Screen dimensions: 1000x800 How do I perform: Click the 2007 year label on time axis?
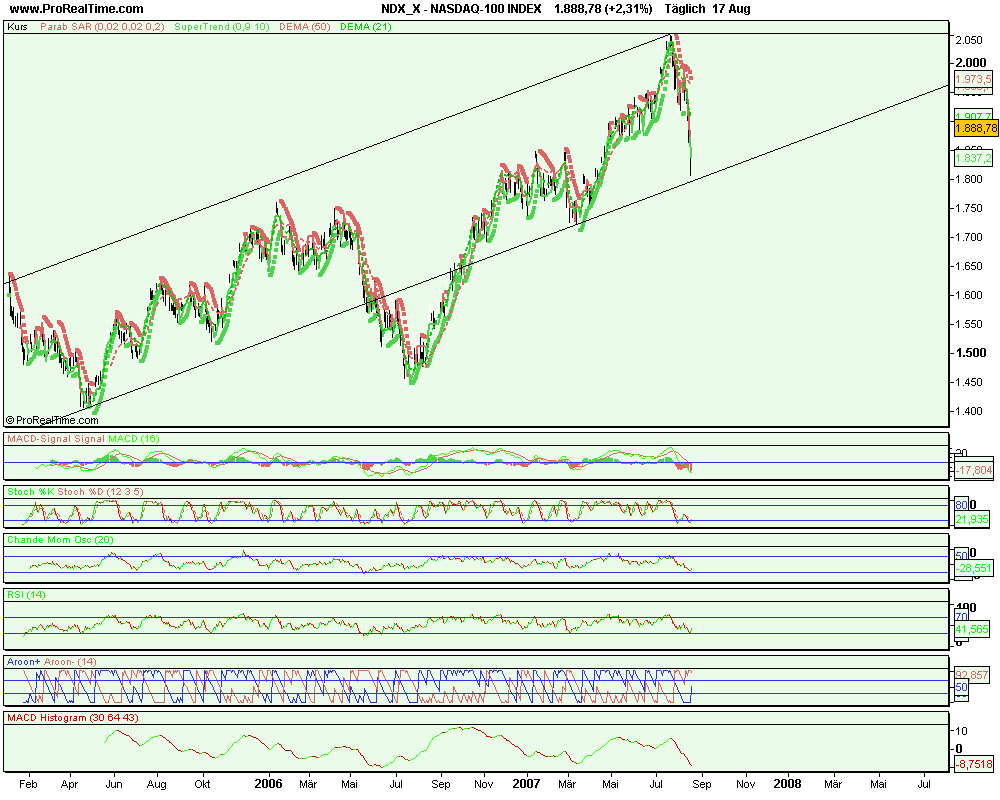526,783
